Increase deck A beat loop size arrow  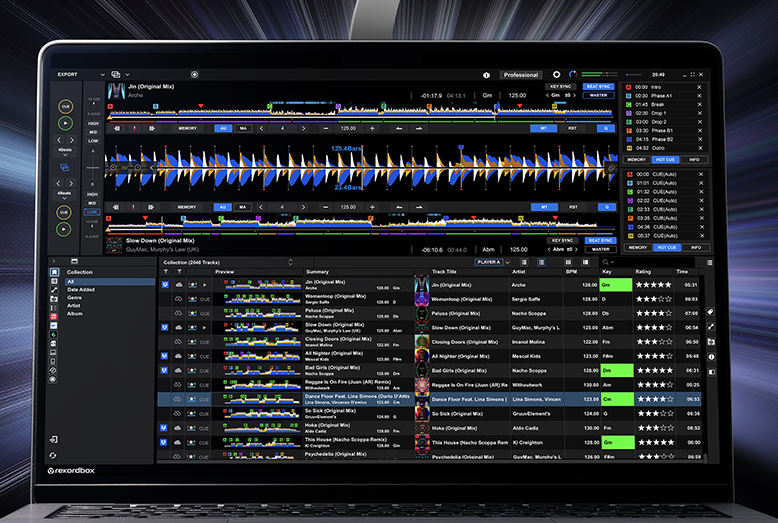click(x=303, y=129)
